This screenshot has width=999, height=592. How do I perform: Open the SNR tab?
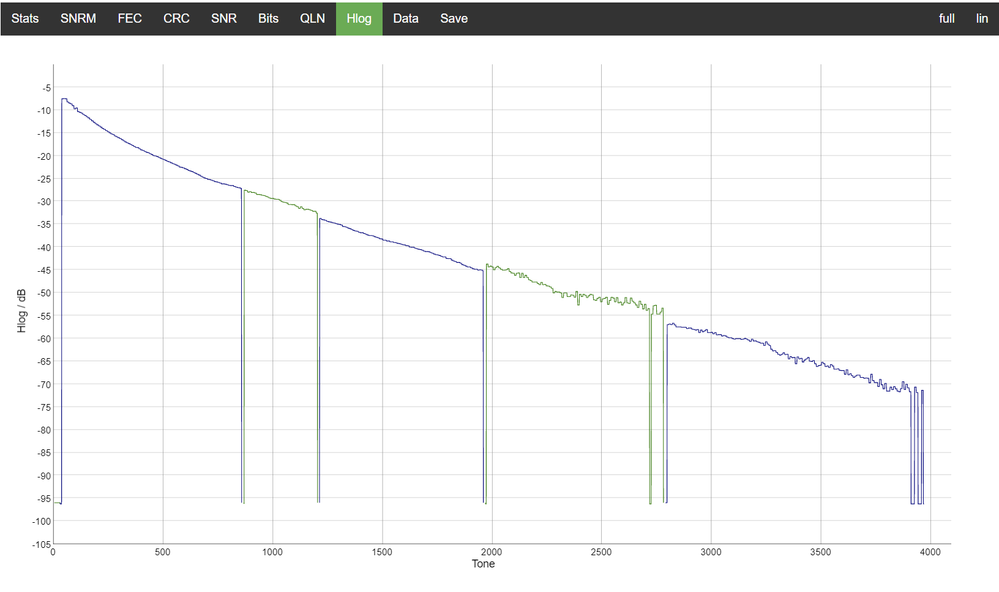tap(224, 18)
